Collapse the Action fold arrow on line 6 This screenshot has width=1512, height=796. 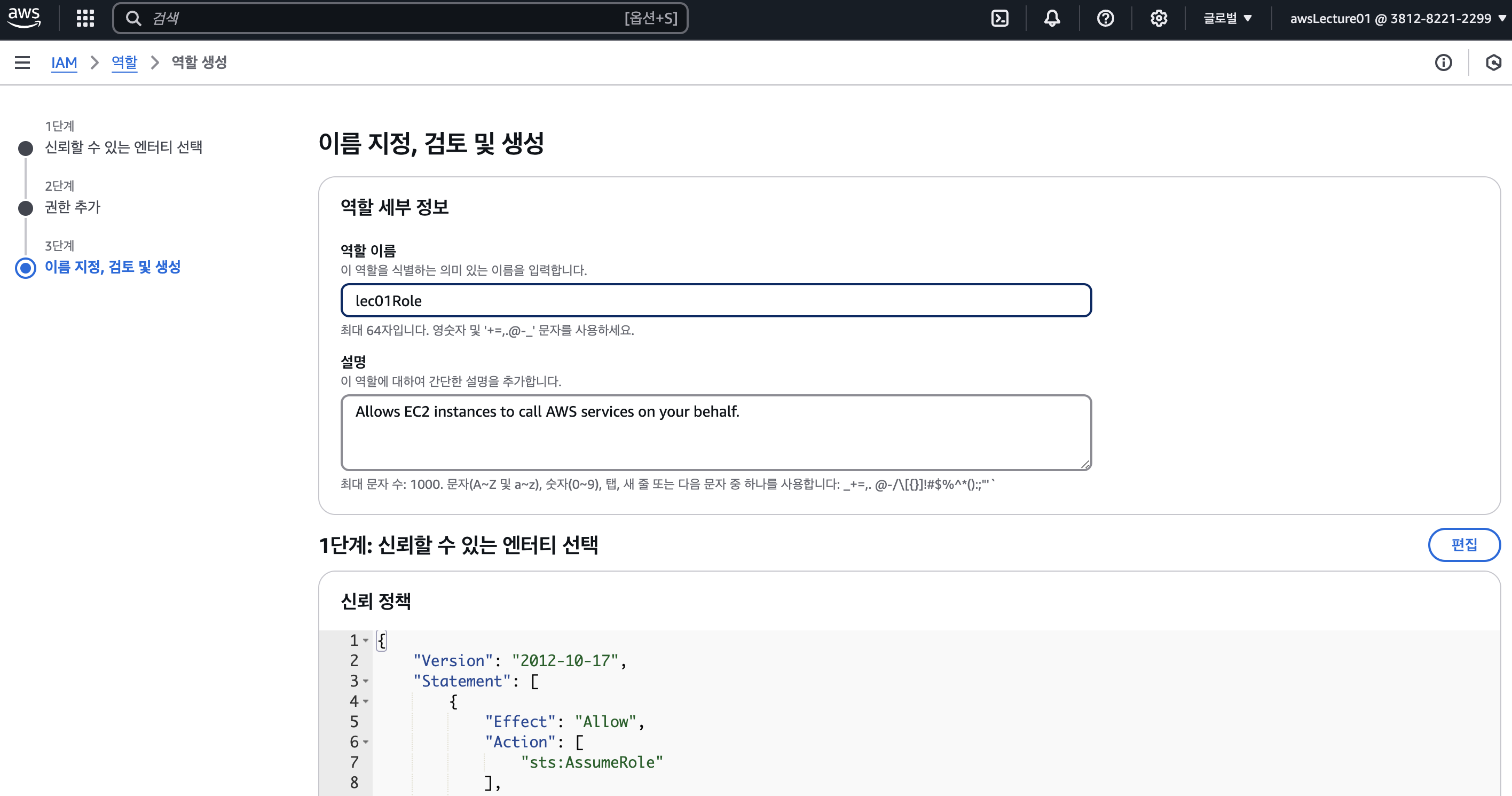tap(366, 742)
